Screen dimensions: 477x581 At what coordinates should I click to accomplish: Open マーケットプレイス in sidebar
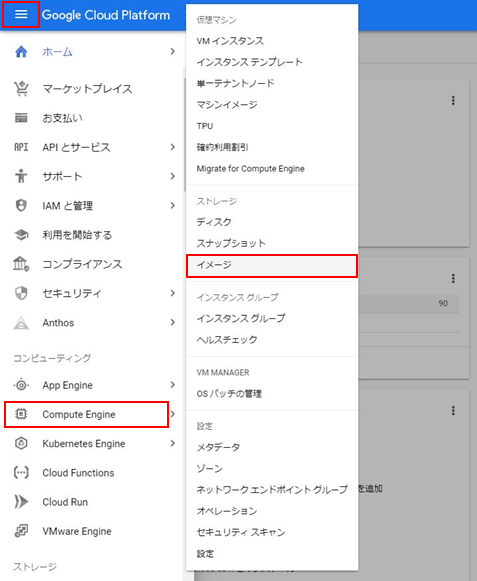[87, 89]
